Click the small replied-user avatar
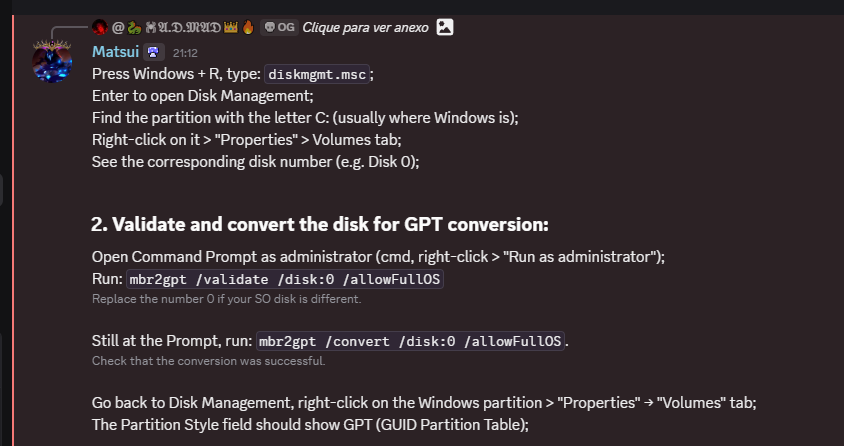This screenshot has height=446, width=844. click(99, 27)
